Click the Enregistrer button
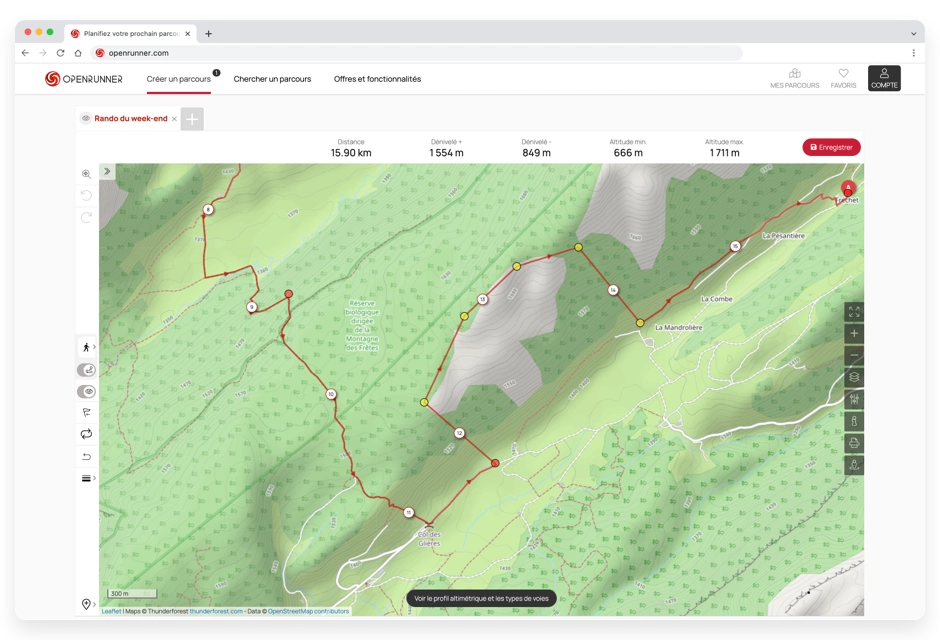 [832, 147]
